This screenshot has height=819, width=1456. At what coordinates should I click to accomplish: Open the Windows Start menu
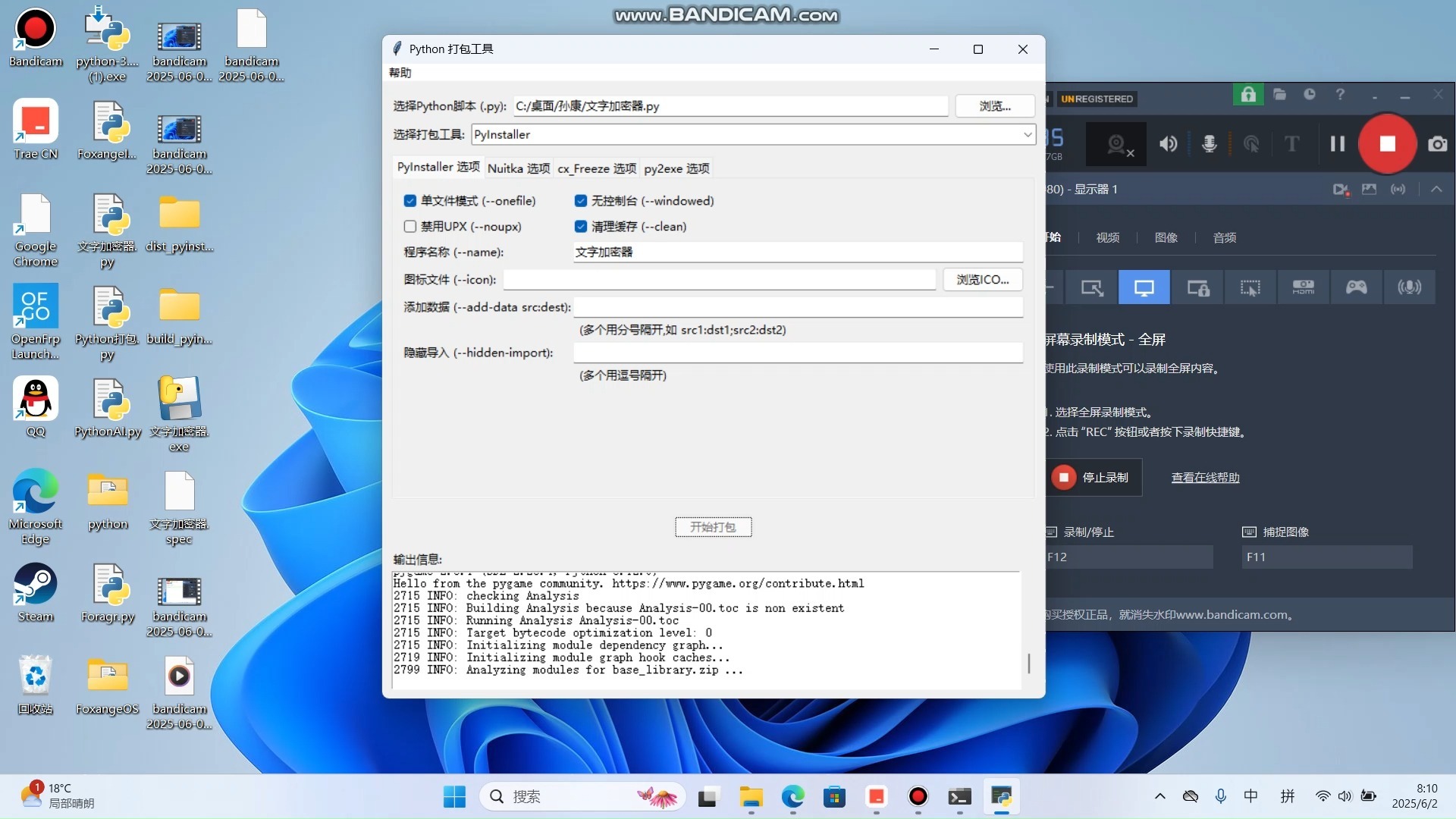[454, 796]
